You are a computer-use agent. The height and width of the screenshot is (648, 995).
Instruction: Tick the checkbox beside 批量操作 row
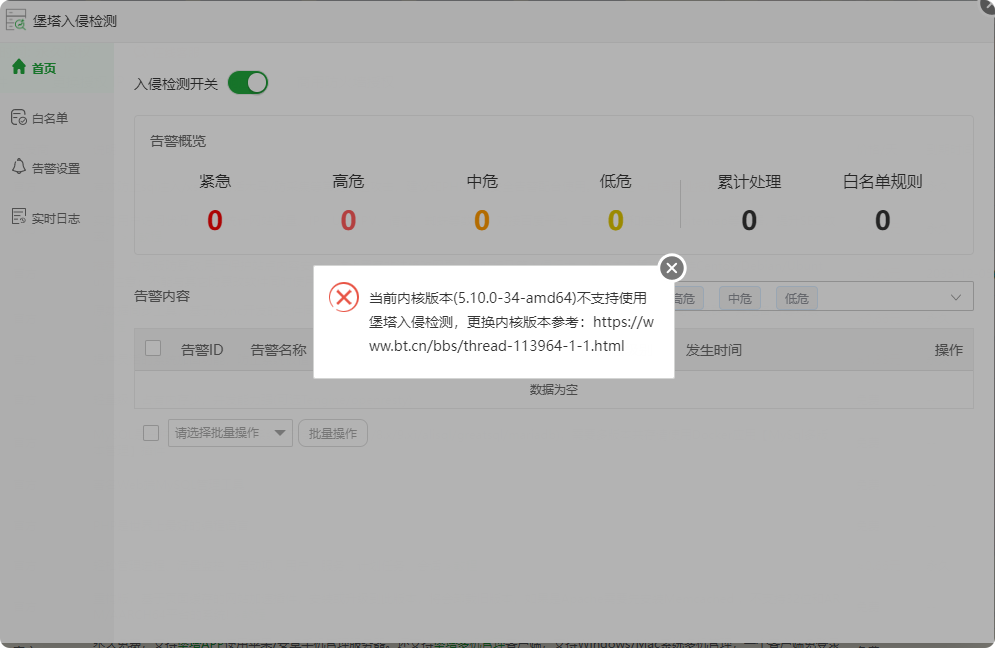(151, 433)
